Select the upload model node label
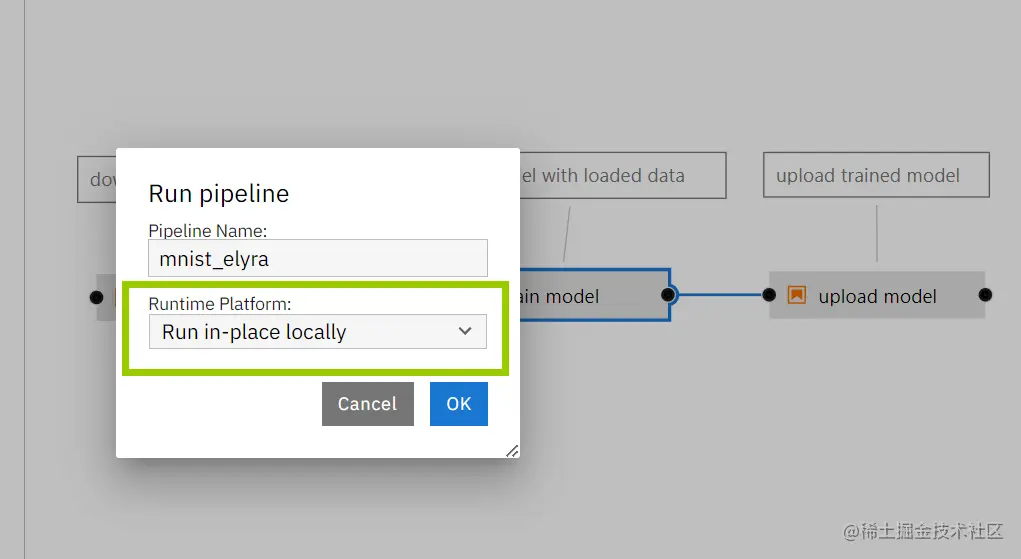The height and width of the screenshot is (559, 1021). coord(877,296)
